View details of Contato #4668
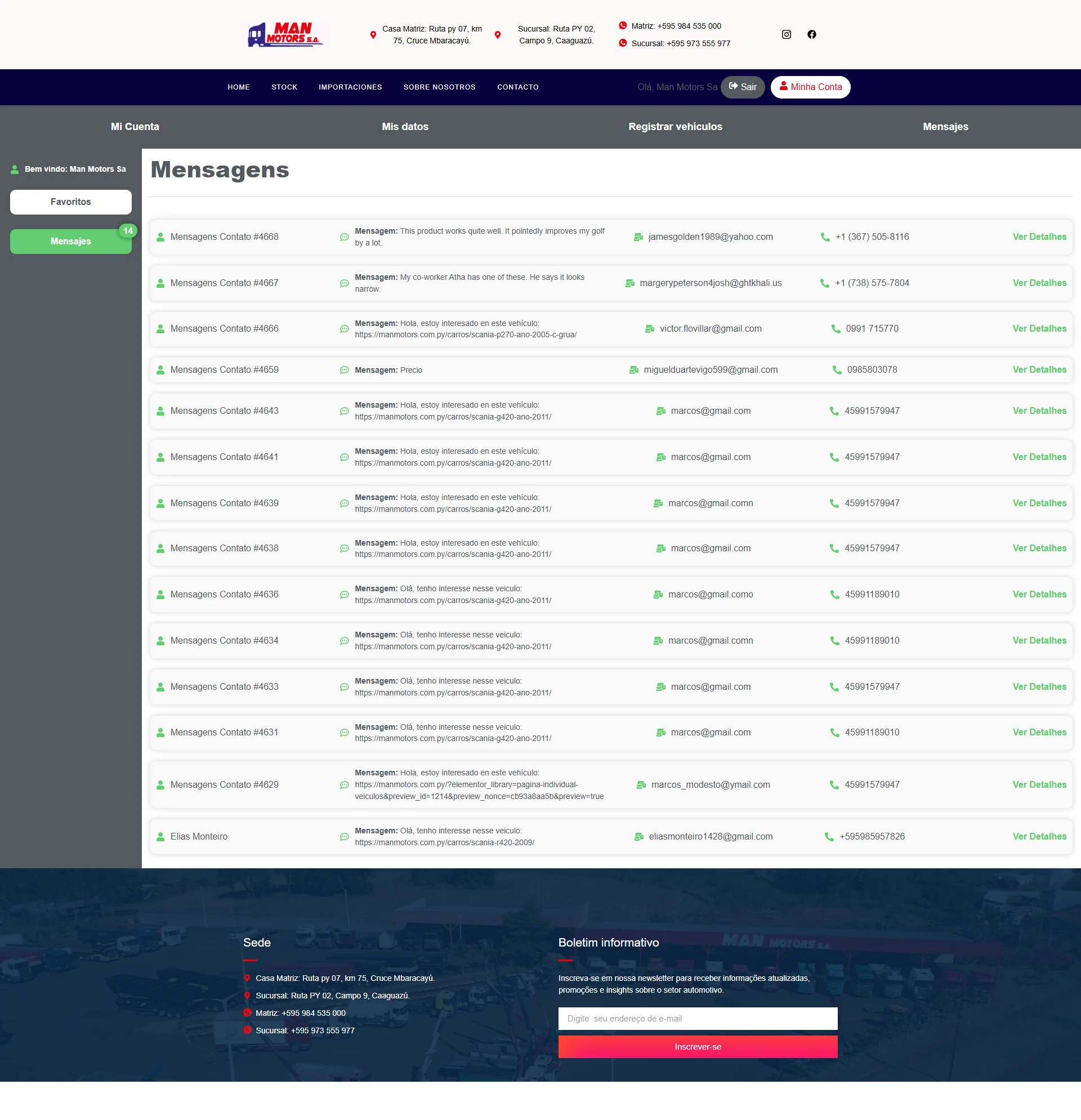Screen dimensions: 1081x1120 point(1039,237)
